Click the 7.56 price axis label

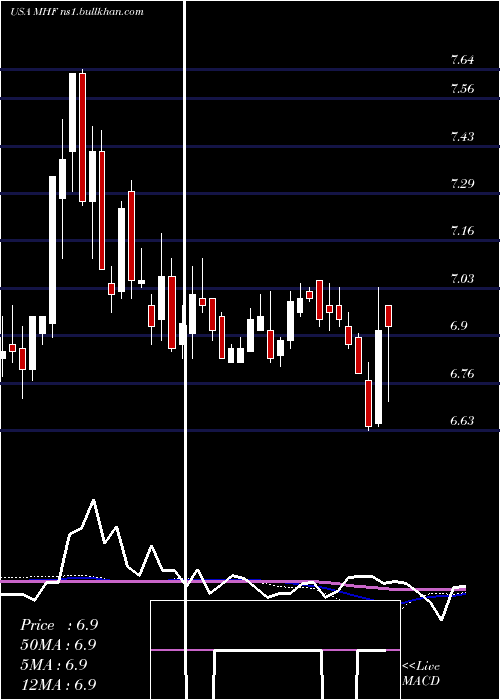[462, 89]
